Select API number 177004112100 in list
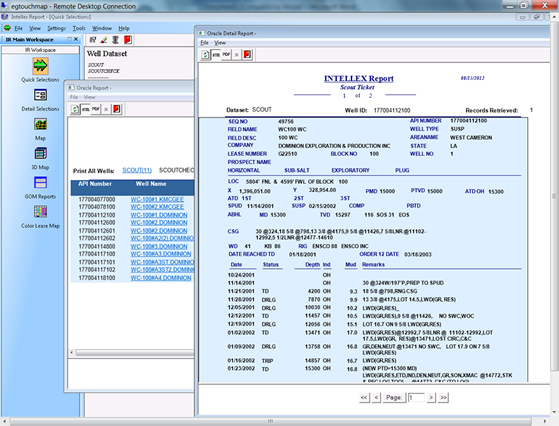 [x=97, y=215]
